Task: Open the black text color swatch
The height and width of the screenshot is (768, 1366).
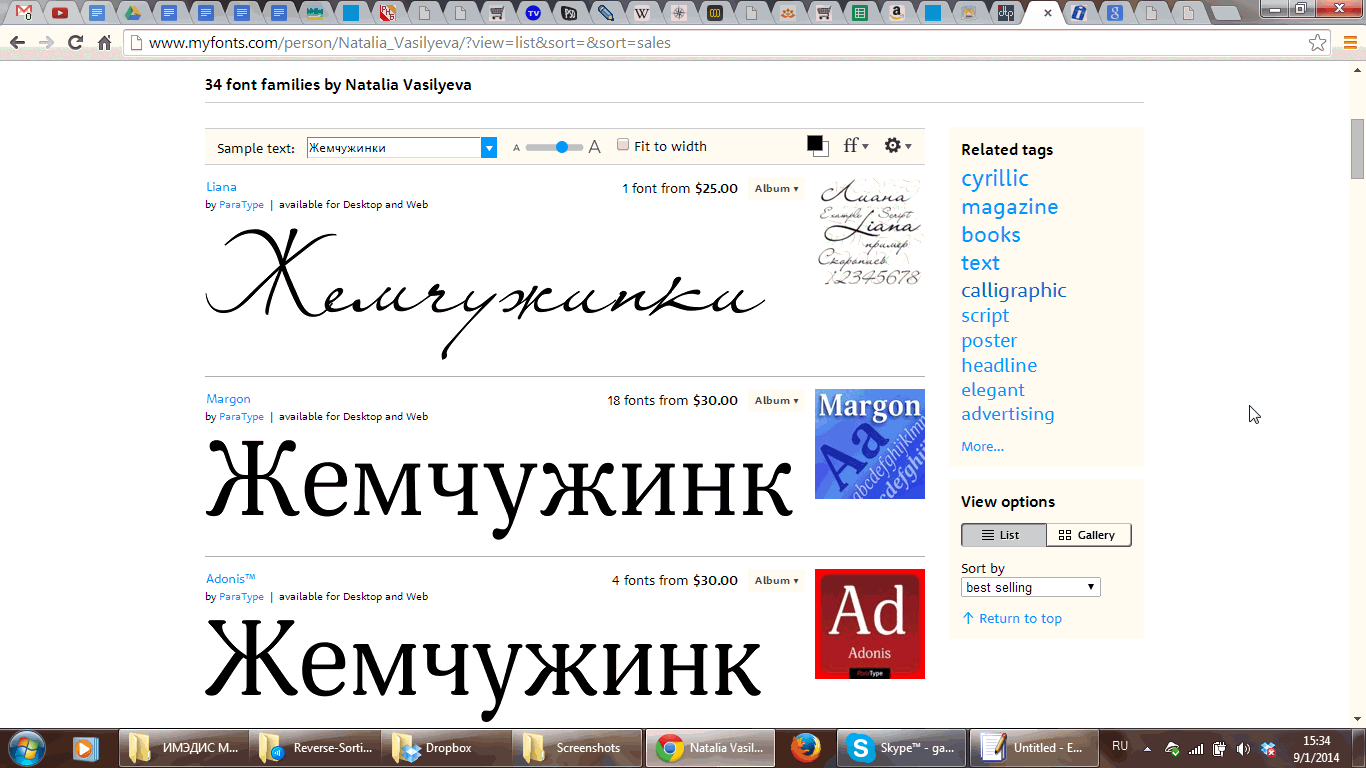Action: coord(817,145)
